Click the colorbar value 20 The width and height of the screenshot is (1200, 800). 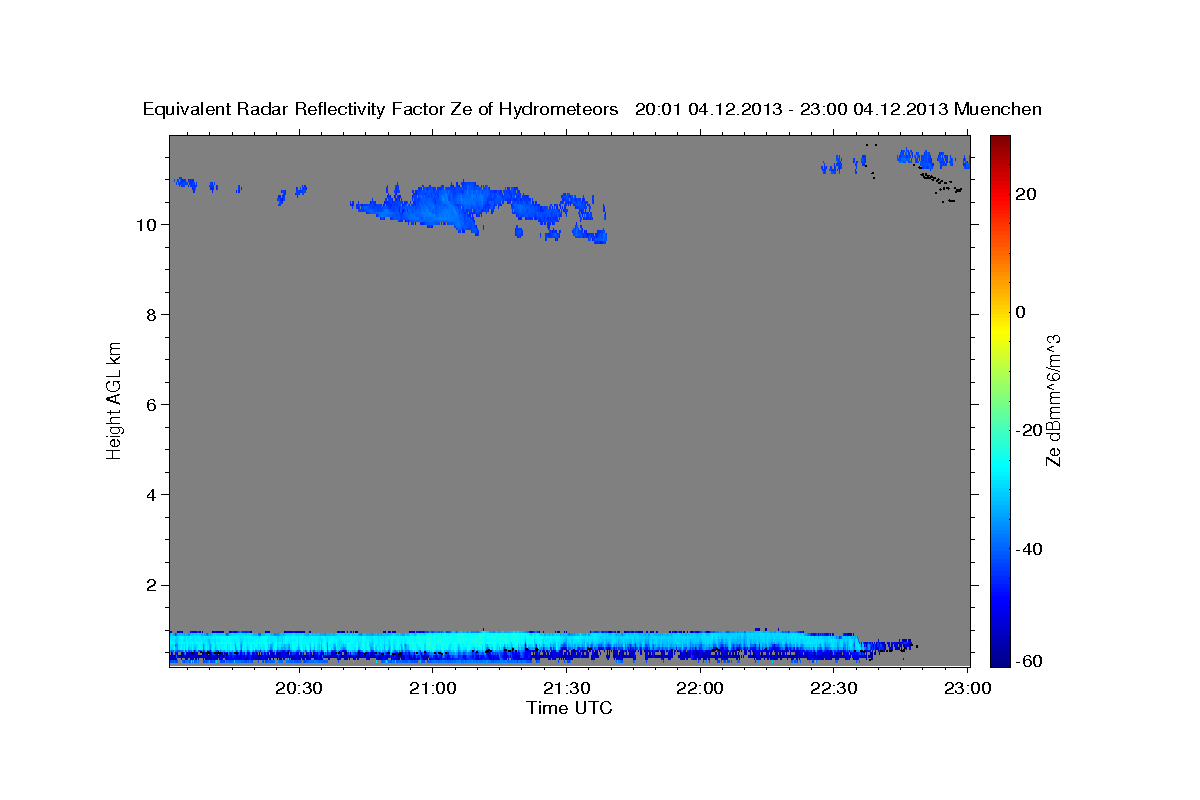[1026, 194]
